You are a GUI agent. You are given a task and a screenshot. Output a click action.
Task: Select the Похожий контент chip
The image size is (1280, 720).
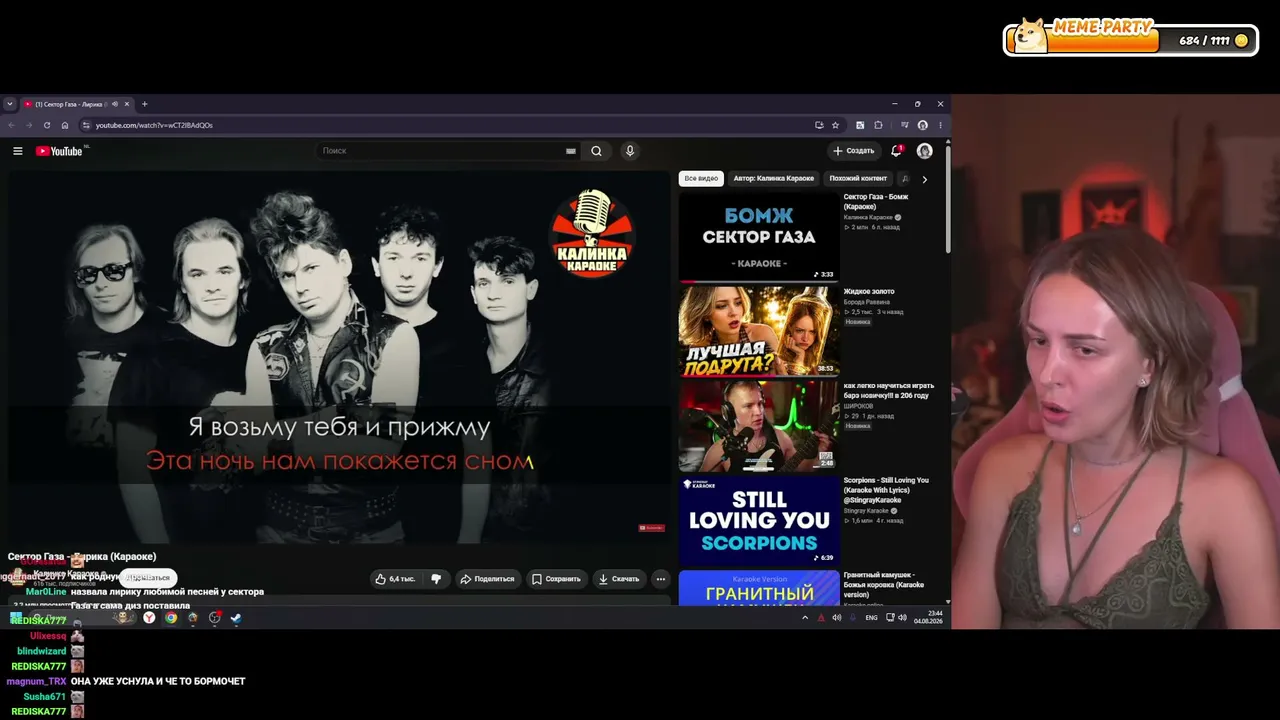858,179
